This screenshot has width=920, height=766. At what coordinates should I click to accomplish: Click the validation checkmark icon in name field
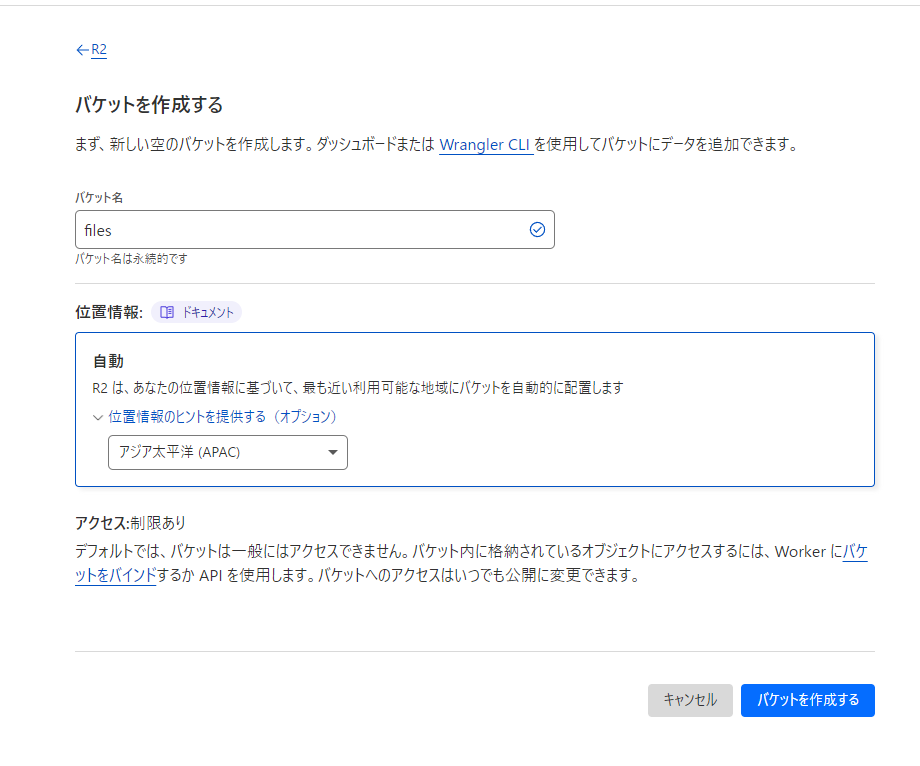point(537,230)
